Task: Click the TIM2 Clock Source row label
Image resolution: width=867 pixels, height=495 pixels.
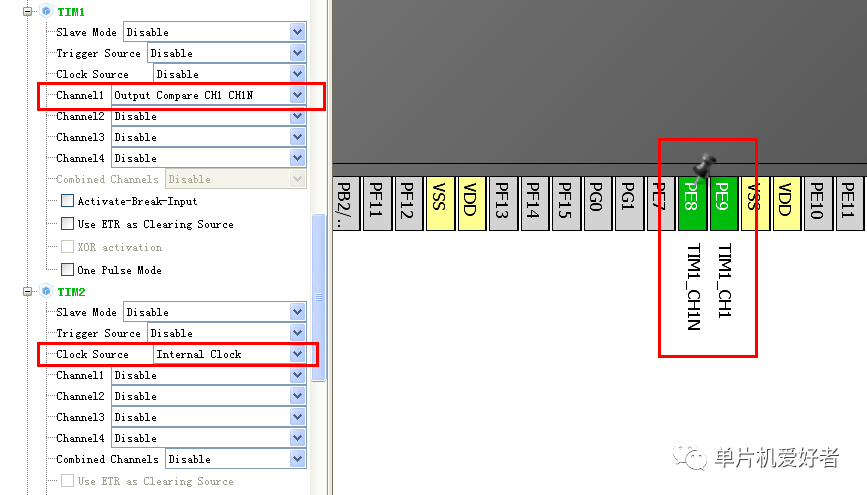Action: coord(92,354)
